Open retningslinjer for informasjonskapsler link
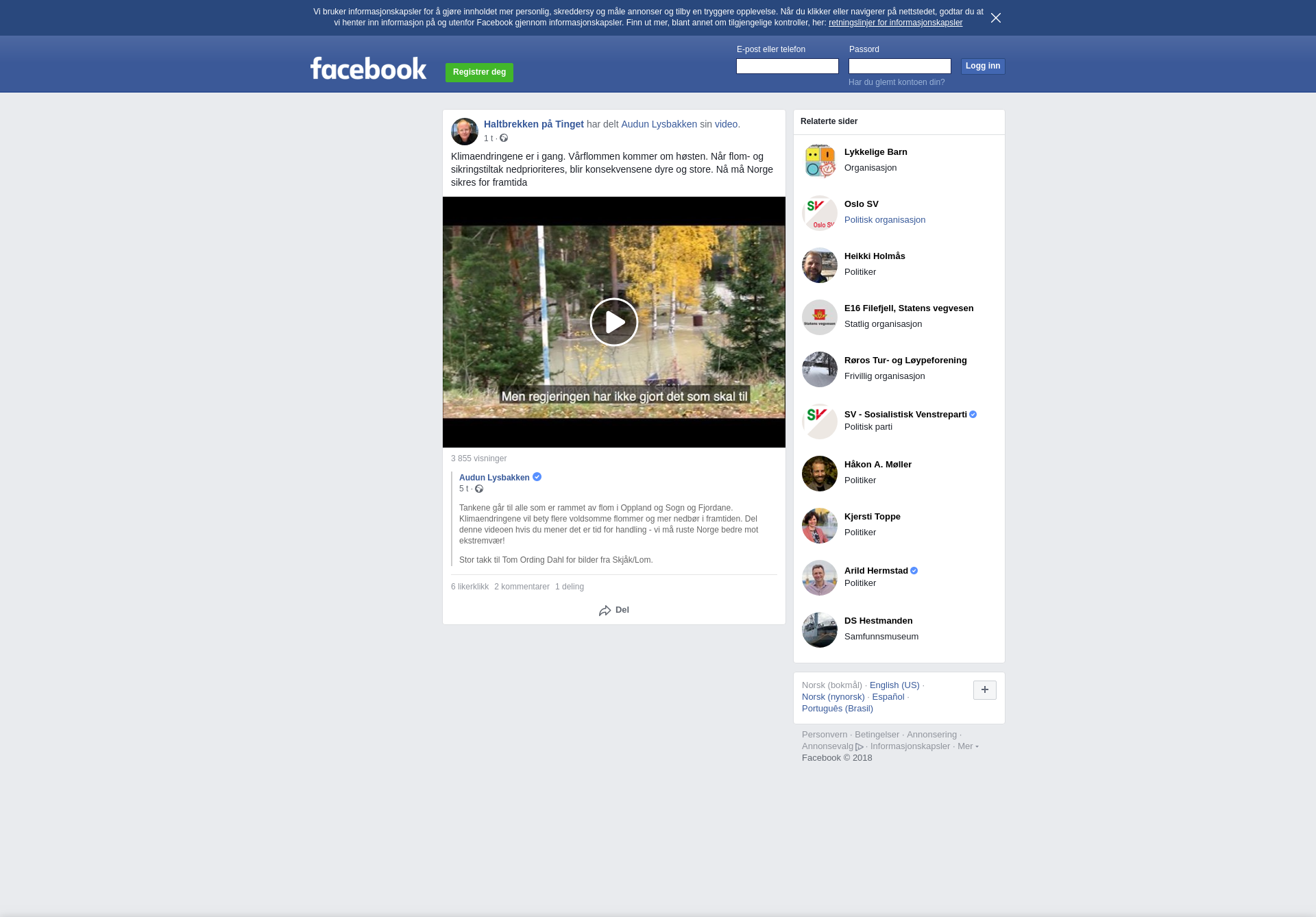 895,23
